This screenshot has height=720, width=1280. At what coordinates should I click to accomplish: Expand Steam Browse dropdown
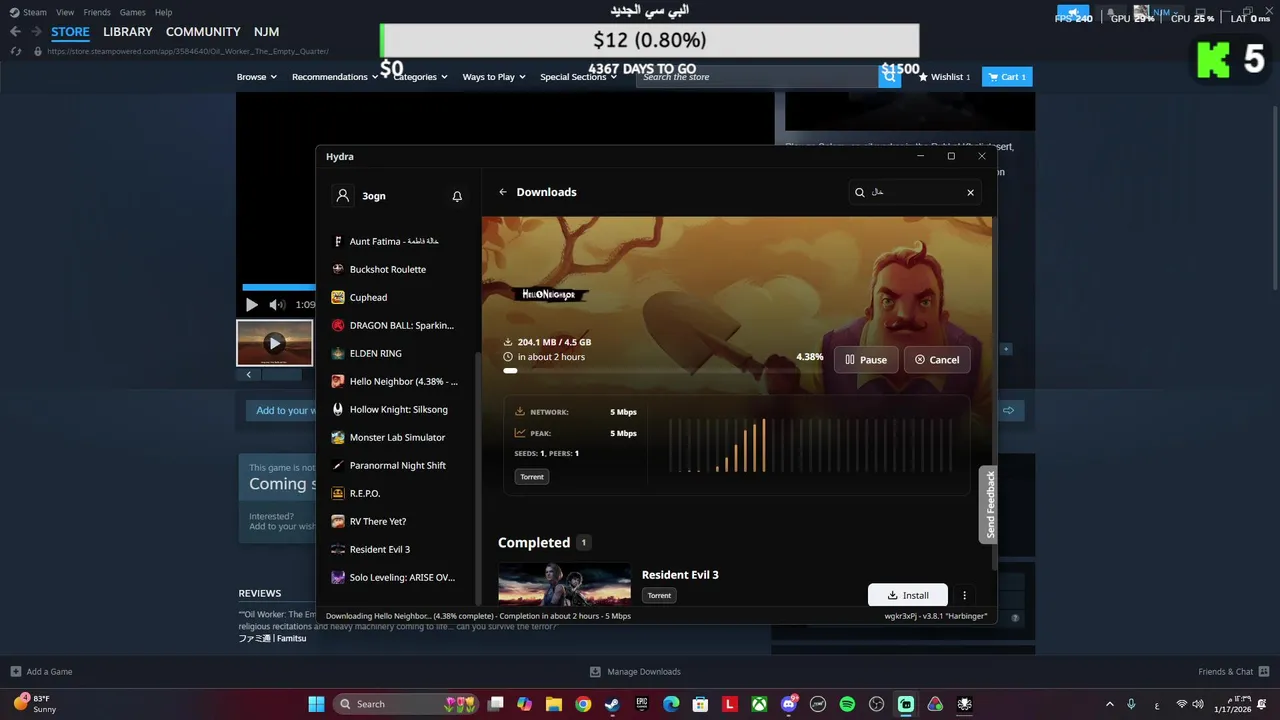[257, 77]
